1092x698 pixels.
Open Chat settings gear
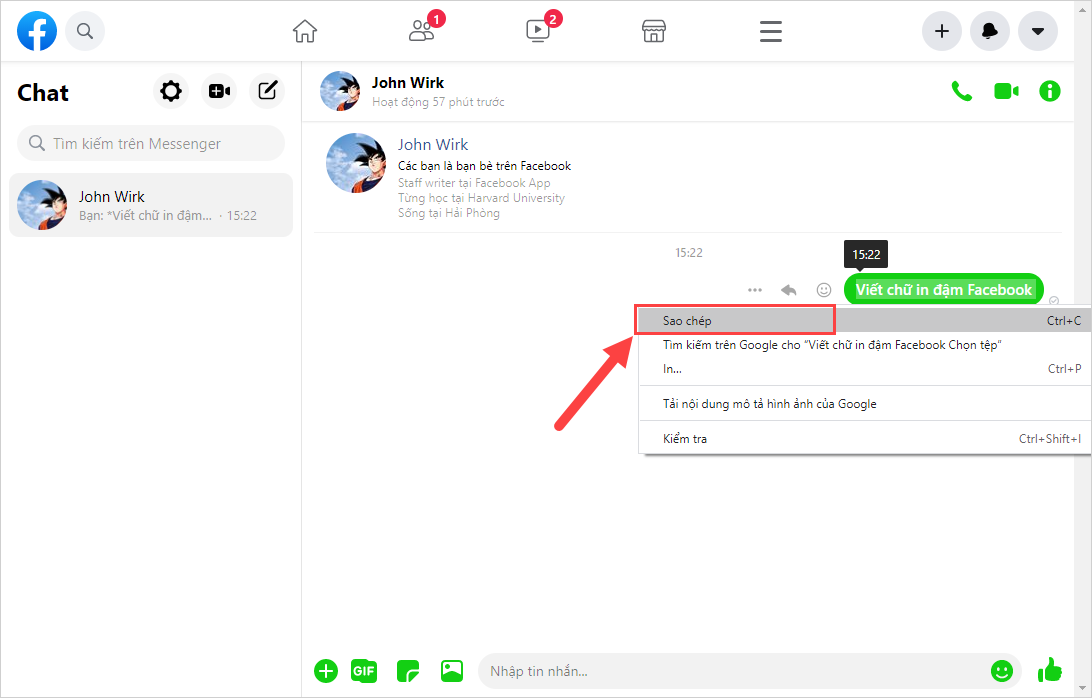tap(171, 91)
